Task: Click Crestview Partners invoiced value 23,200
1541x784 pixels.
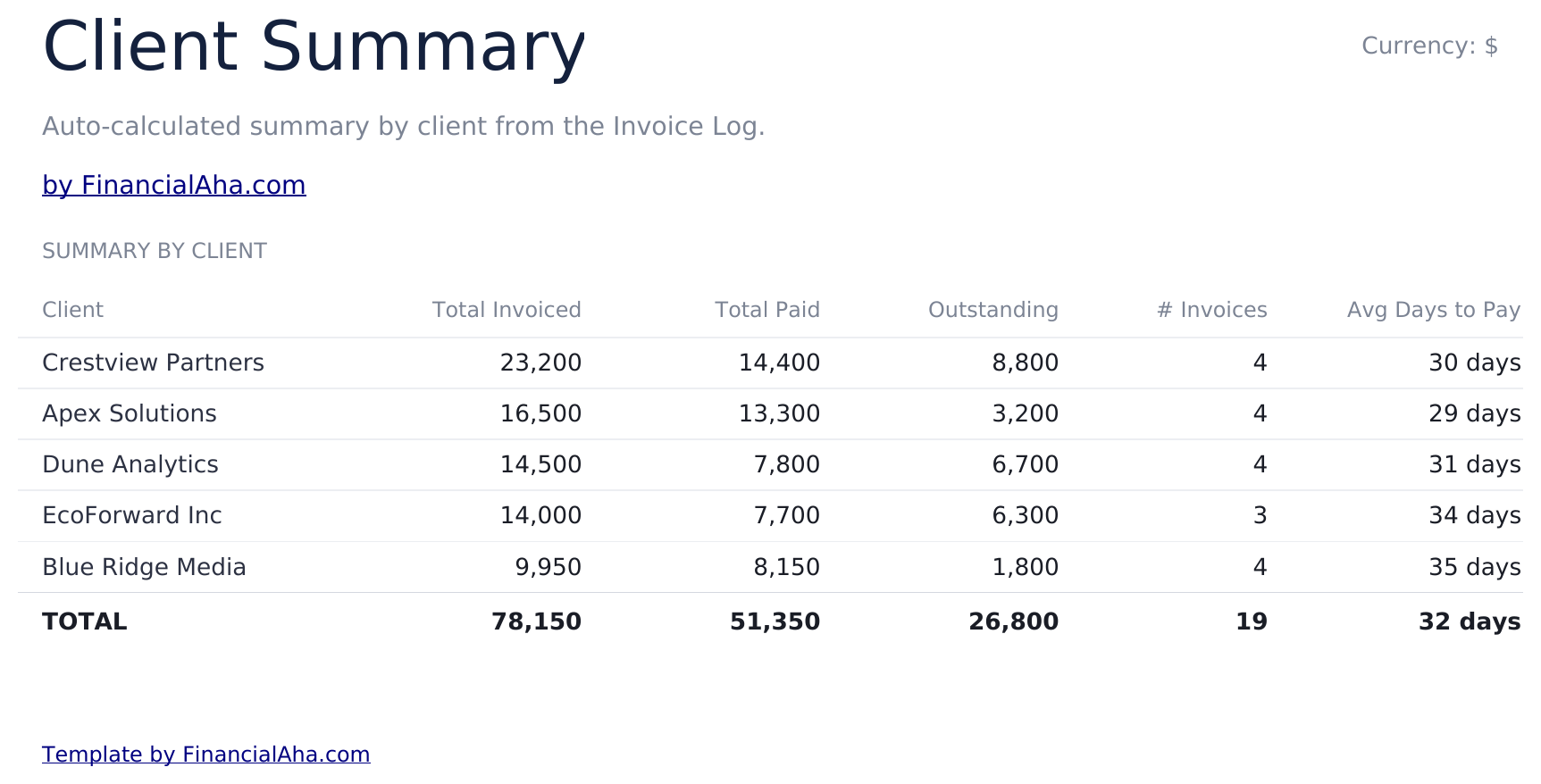Action: [540, 363]
